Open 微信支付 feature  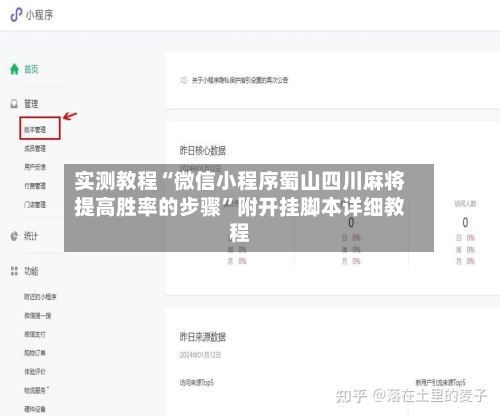35,334
